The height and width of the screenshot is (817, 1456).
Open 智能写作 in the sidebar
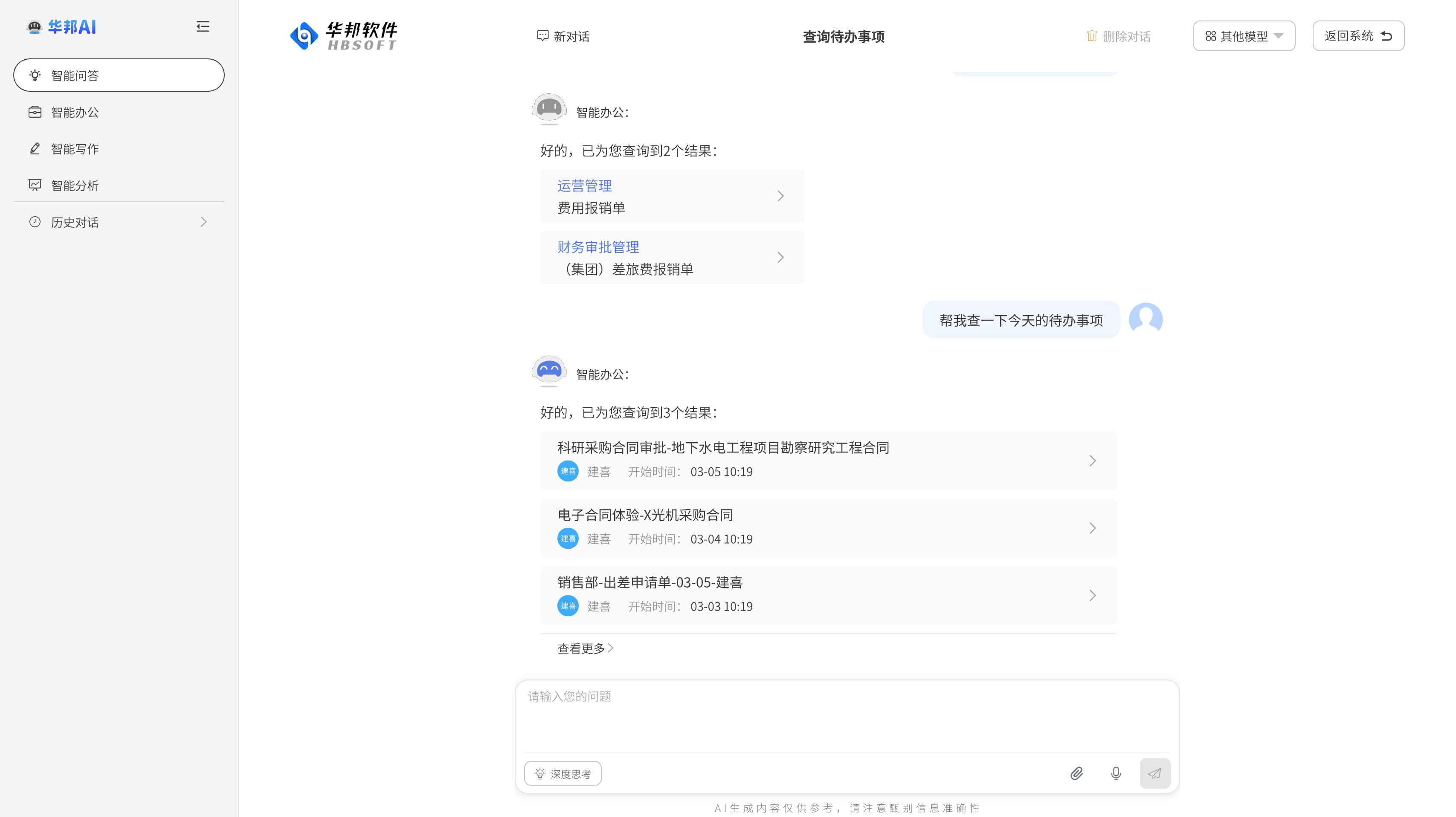[x=119, y=148]
